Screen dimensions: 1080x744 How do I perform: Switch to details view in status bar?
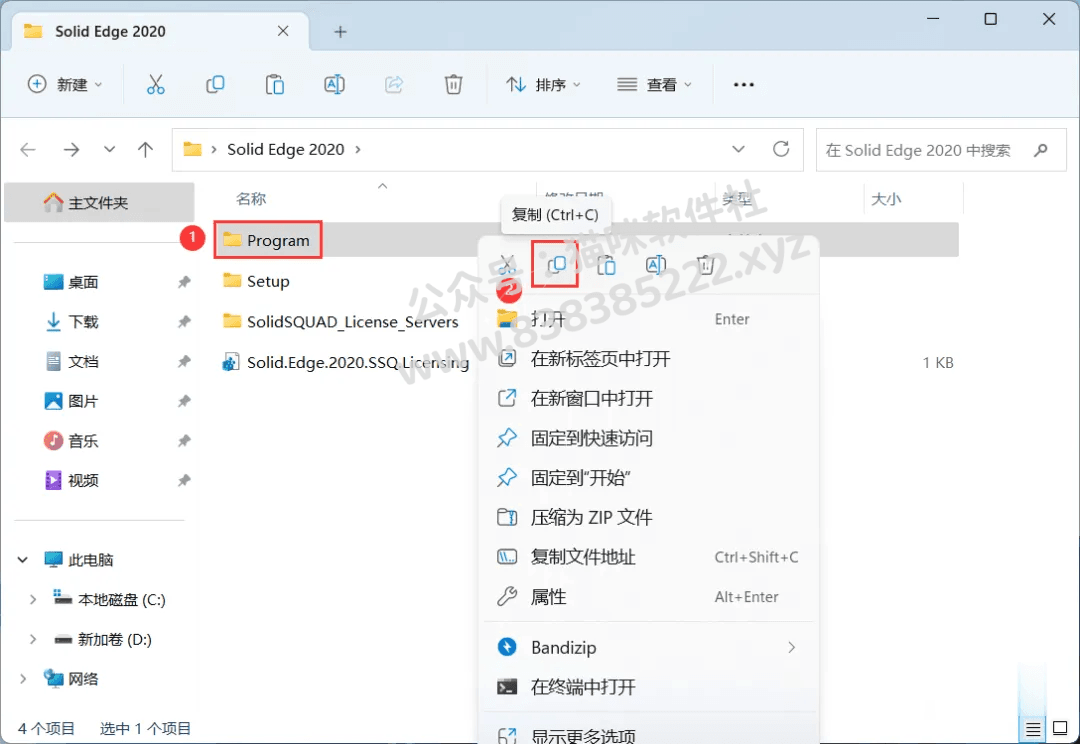click(1032, 729)
